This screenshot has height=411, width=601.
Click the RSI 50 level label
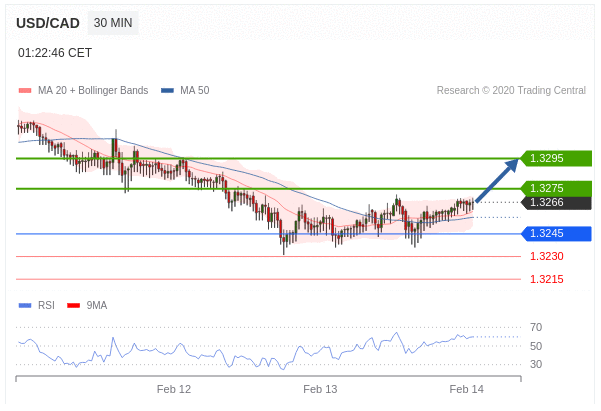click(536, 346)
